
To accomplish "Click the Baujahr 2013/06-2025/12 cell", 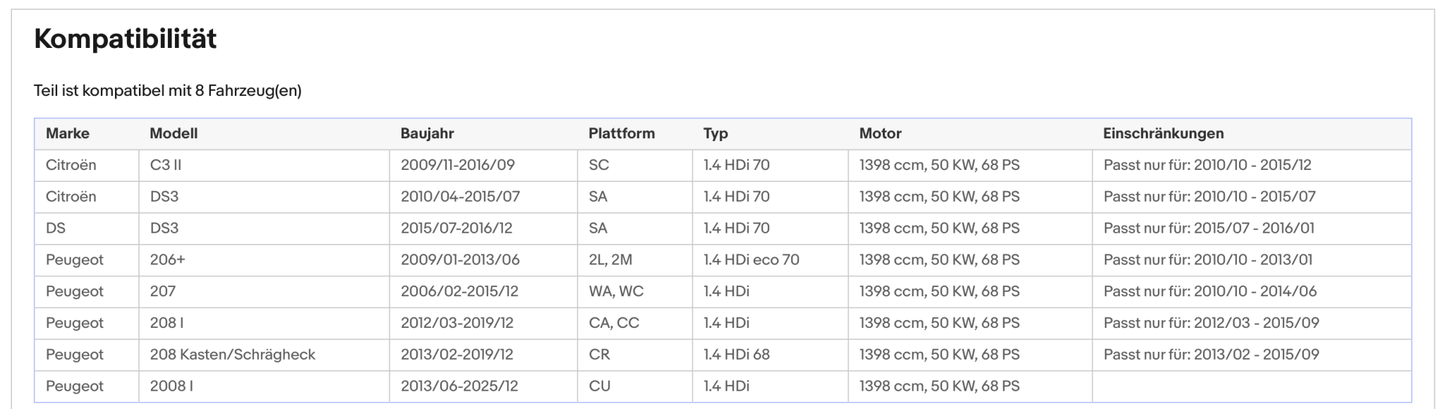I will [457, 386].
